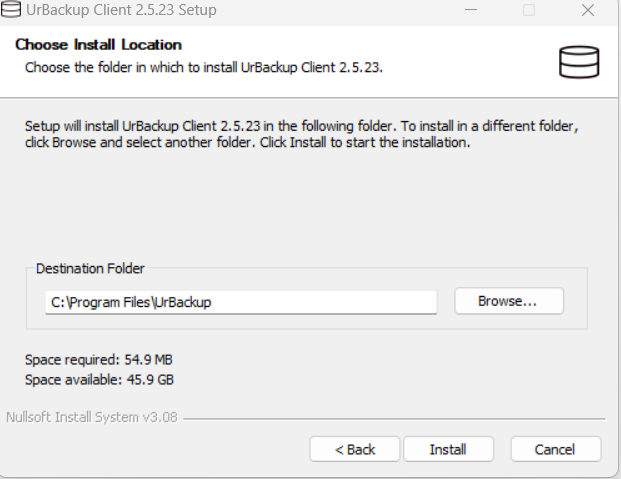Click the Install button
The image size is (621, 479).
tap(448, 449)
